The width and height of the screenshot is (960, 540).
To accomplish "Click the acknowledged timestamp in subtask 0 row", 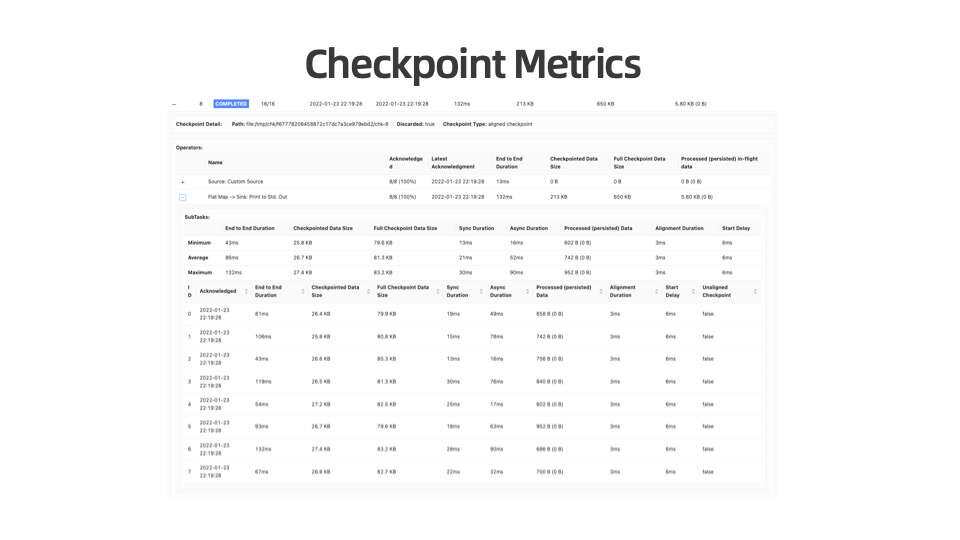I will coord(214,314).
